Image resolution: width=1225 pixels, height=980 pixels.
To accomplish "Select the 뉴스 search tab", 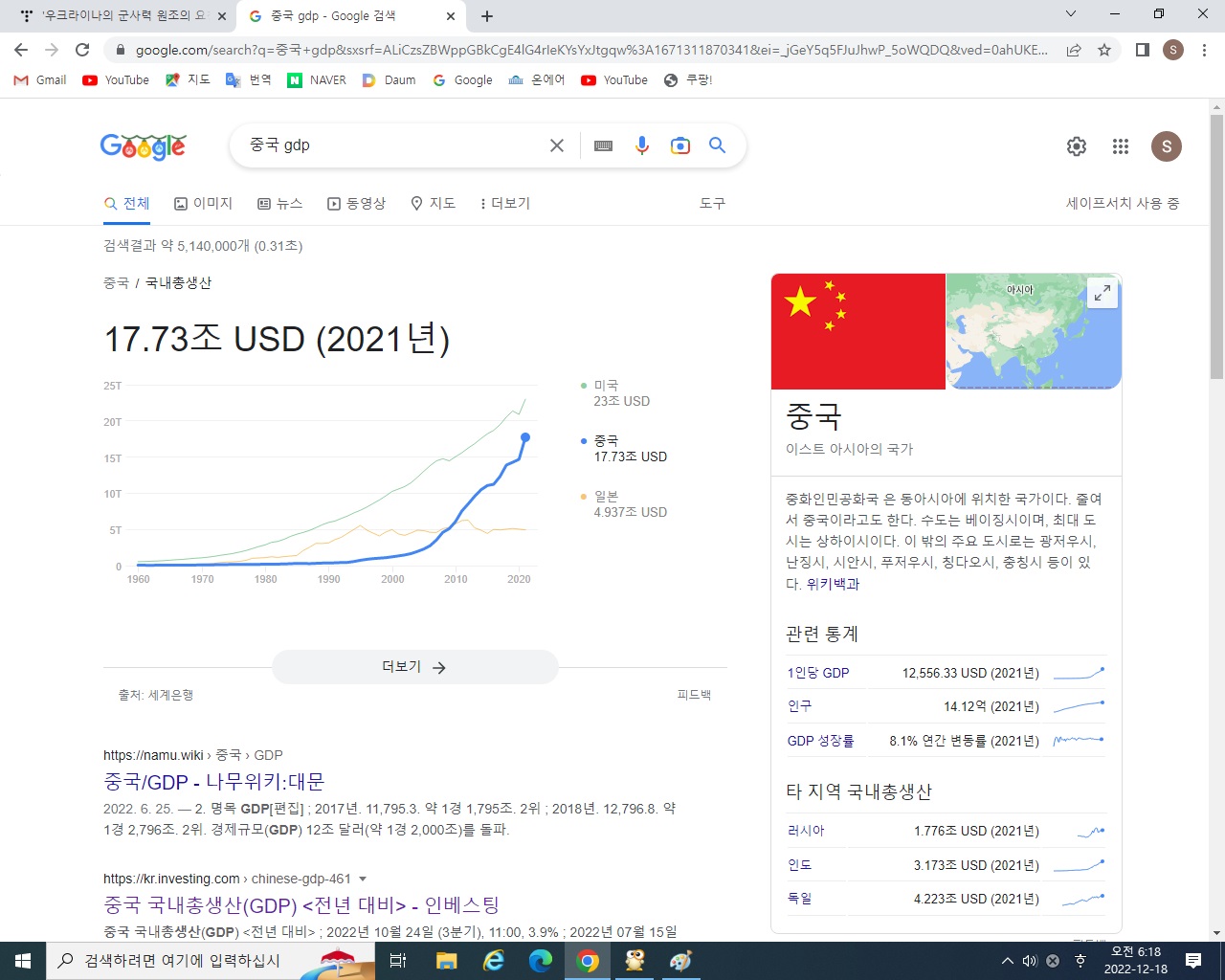I will tap(279, 203).
